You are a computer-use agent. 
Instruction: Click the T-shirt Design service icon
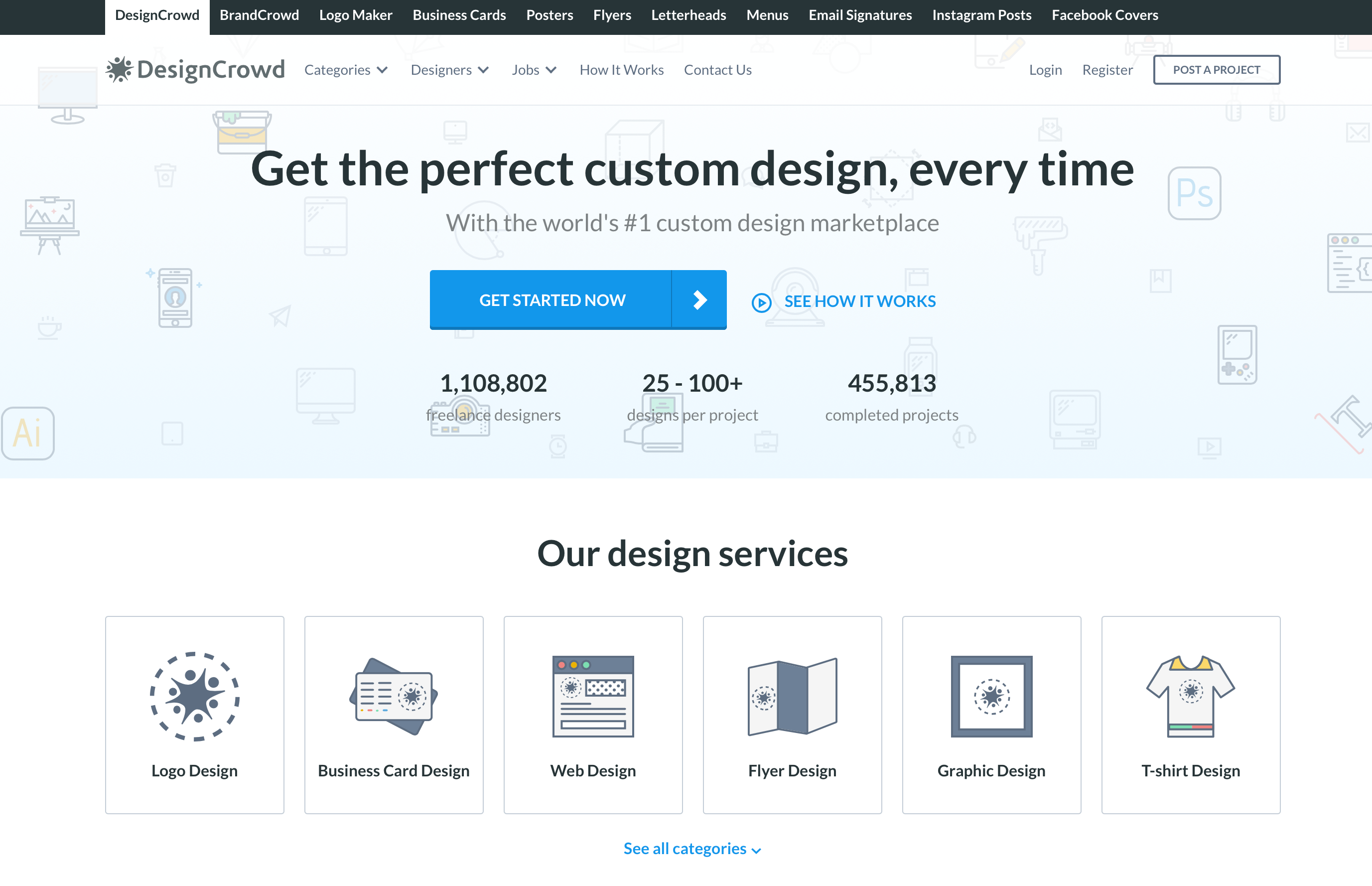point(1192,695)
